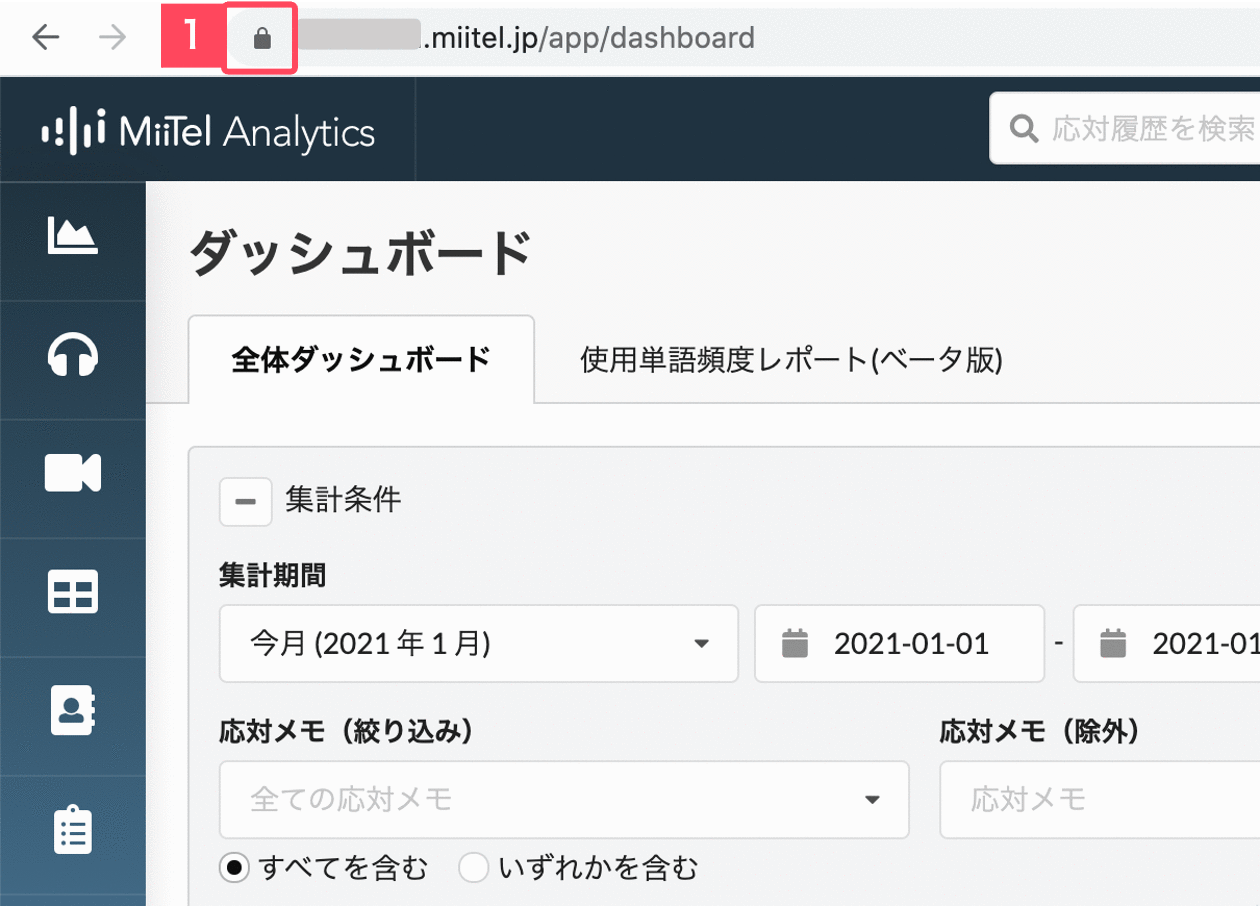Select the いずれかを含む radio button

click(473, 868)
